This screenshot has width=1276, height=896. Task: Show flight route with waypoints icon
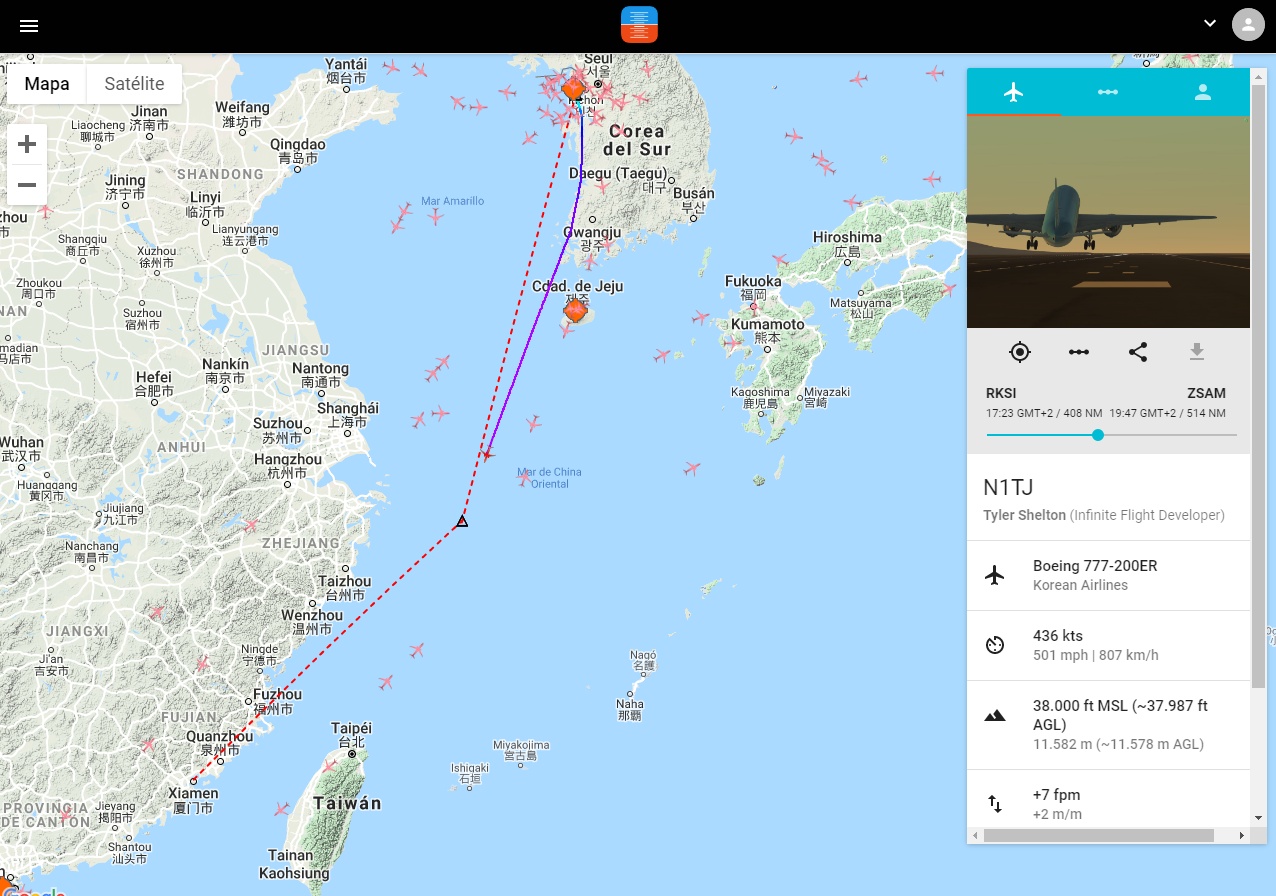pyautogui.click(x=1079, y=352)
